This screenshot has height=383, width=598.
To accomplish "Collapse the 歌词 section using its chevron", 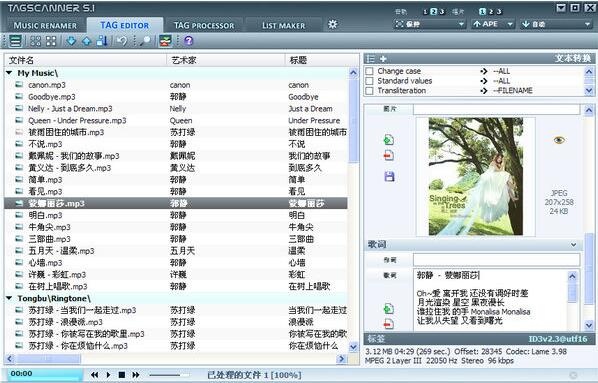I will [573, 245].
